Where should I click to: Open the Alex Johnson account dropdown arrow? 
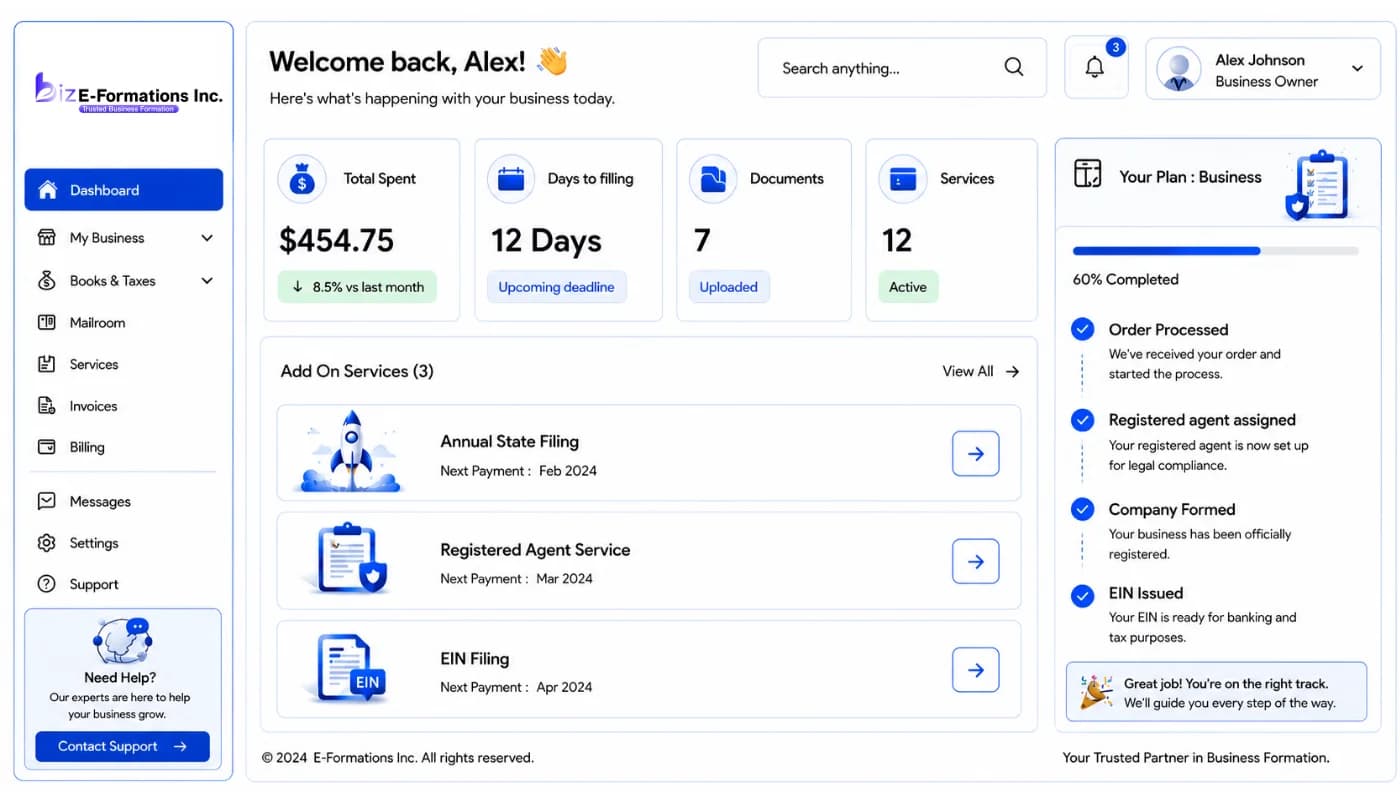click(1357, 69)
